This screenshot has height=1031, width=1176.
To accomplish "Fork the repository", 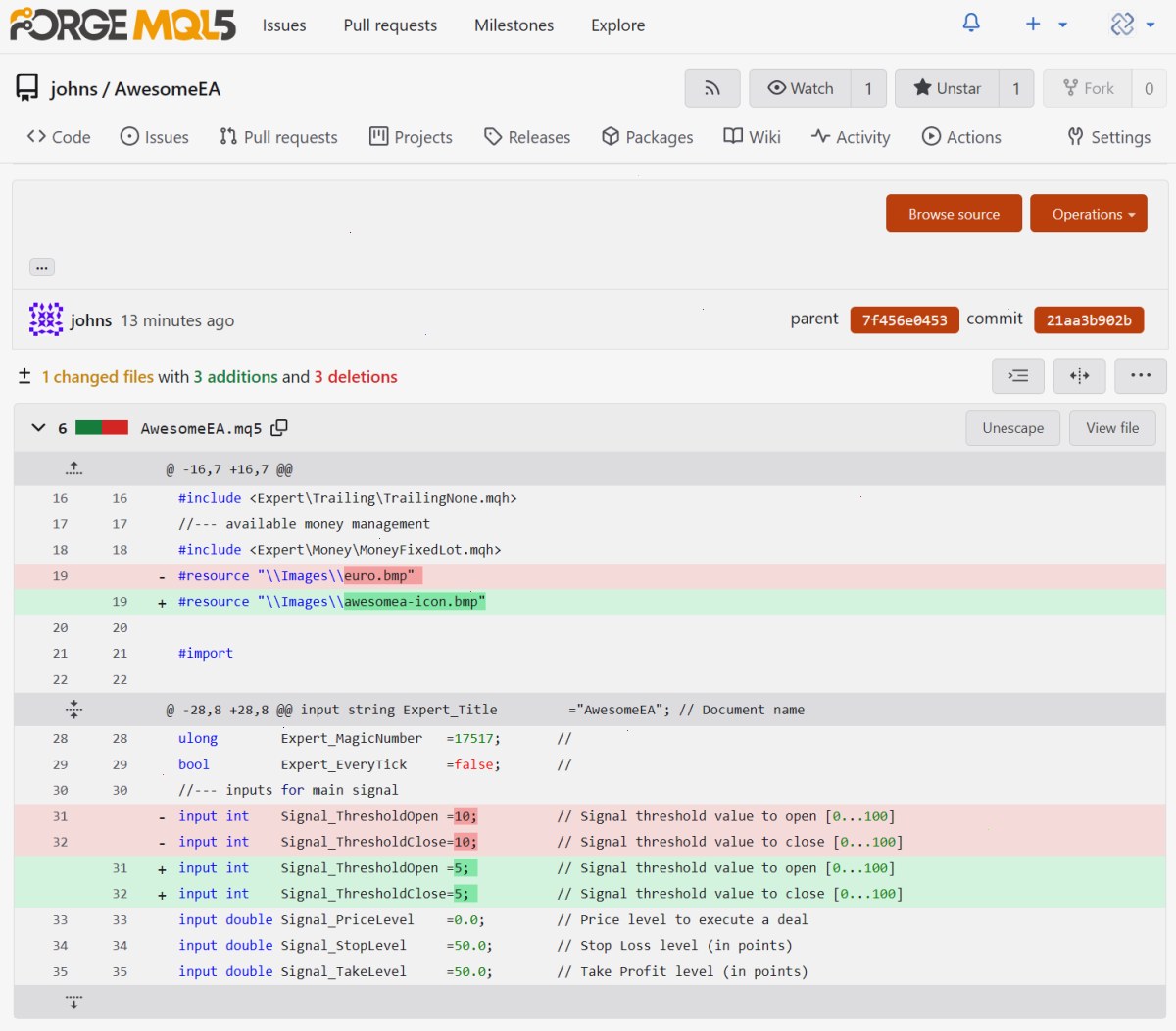I will [x=1088, y=88].
